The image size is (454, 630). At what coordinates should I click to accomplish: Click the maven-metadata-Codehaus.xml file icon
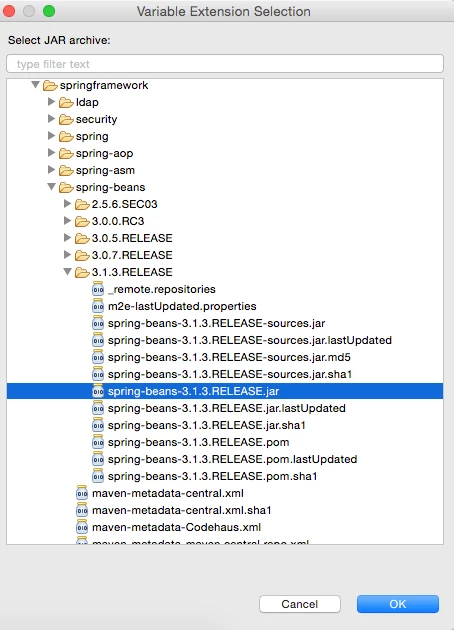coord(82,527)
